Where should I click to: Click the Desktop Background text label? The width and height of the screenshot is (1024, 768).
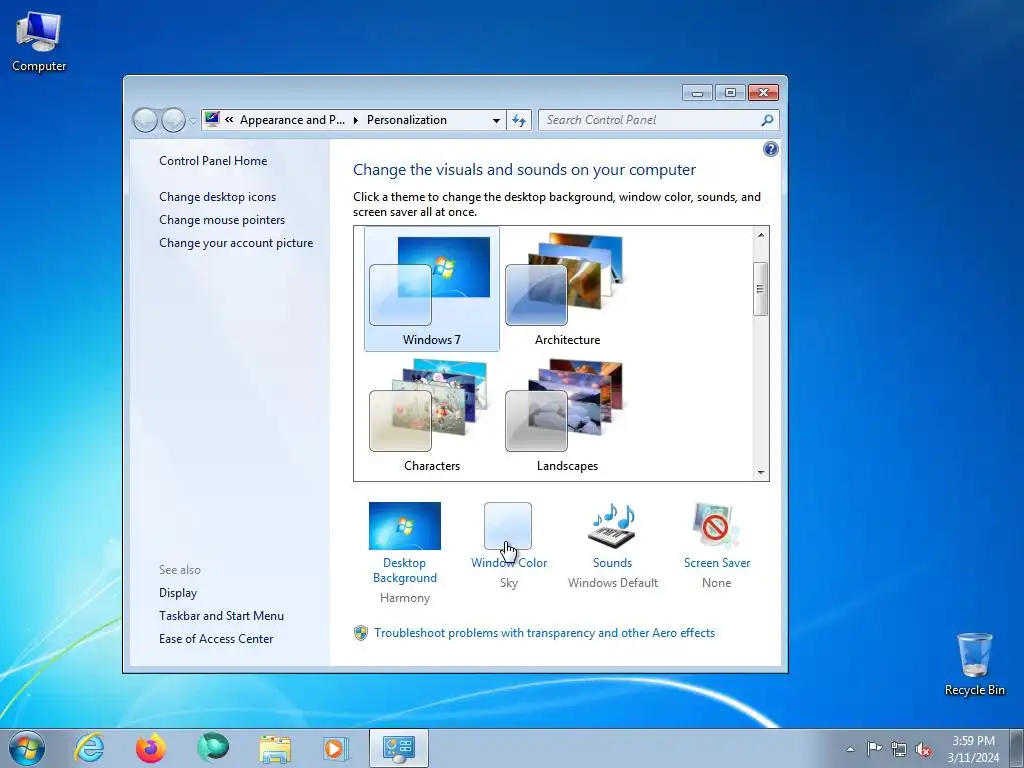[x=404, y=570]
